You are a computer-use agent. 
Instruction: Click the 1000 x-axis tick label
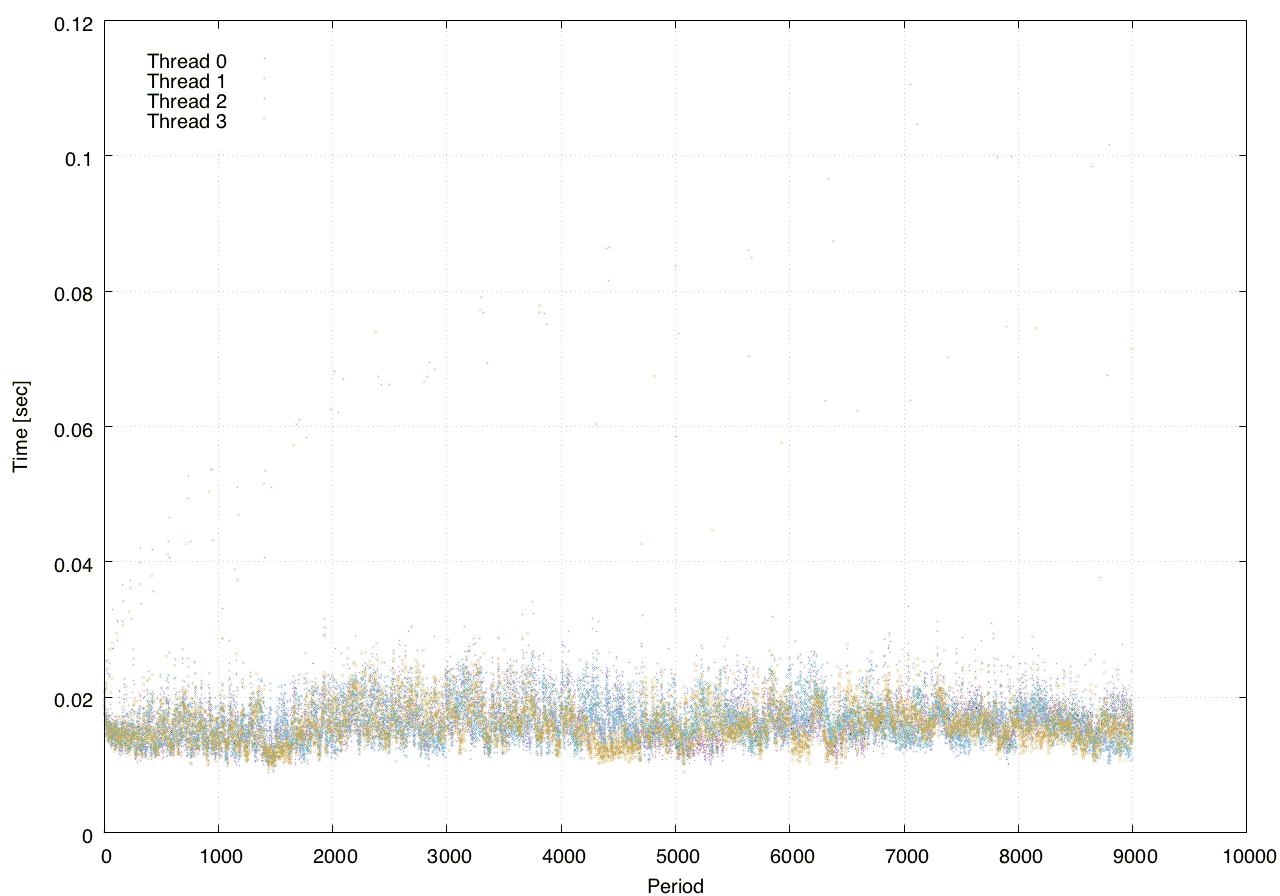click(x=220, y=856)
